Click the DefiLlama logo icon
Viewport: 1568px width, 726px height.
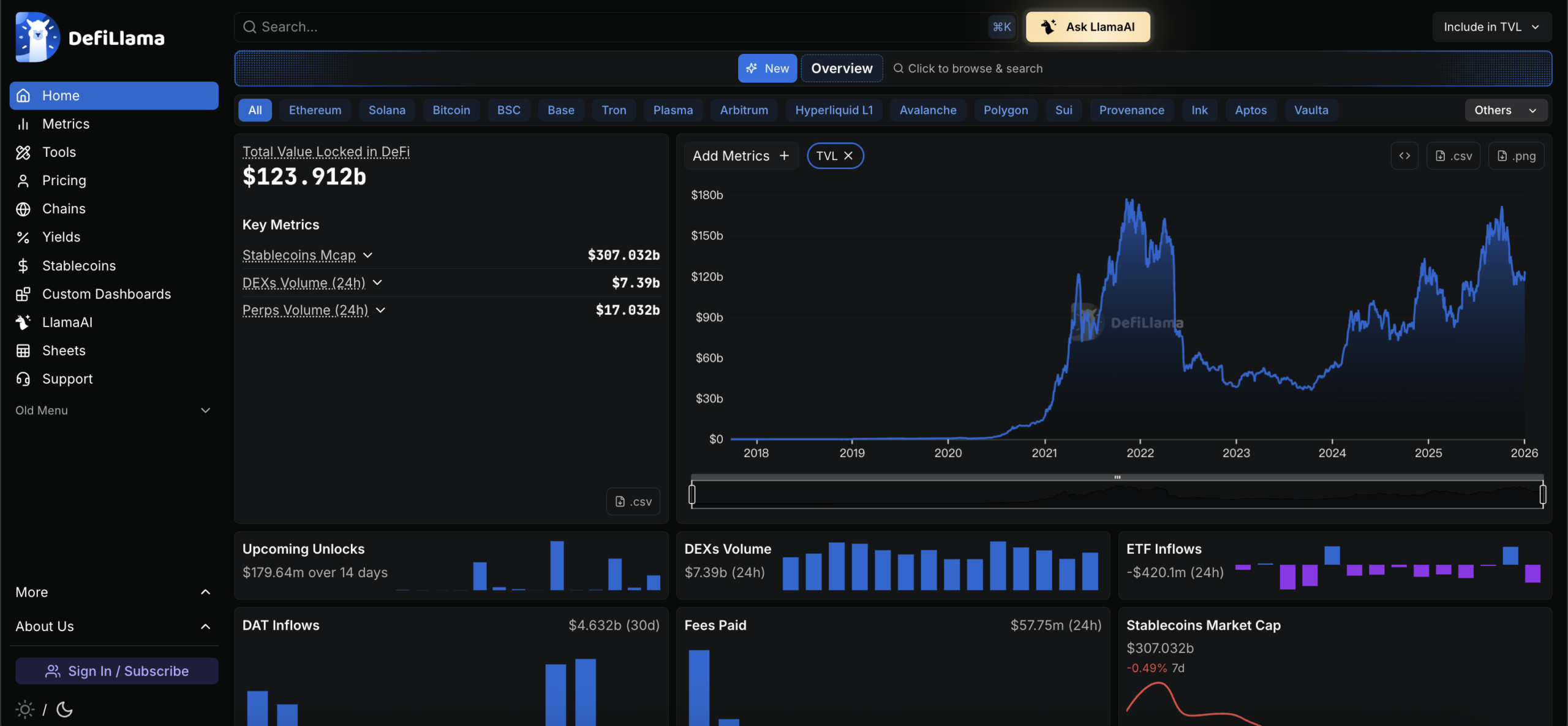[37, 37]
